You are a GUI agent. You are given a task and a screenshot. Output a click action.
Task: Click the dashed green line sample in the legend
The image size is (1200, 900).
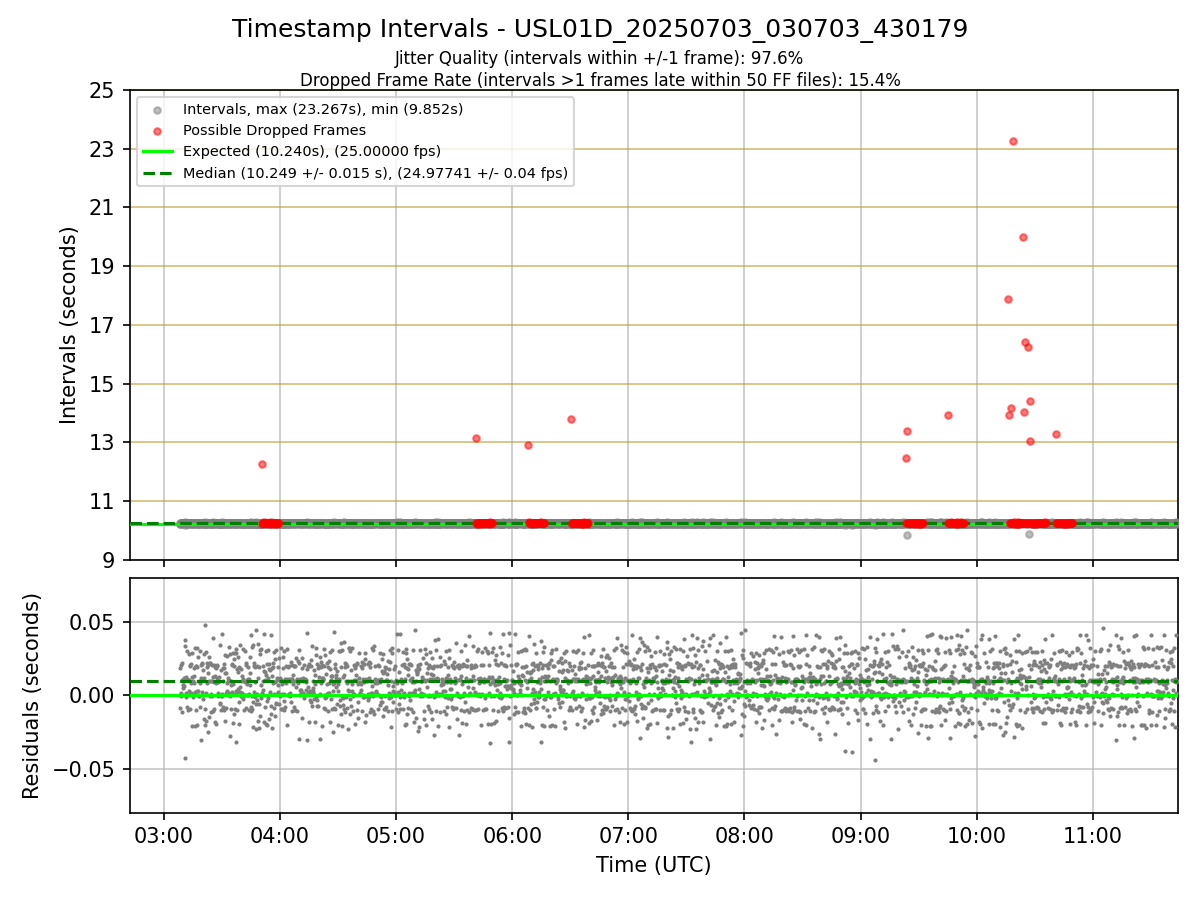pos(157,173)
